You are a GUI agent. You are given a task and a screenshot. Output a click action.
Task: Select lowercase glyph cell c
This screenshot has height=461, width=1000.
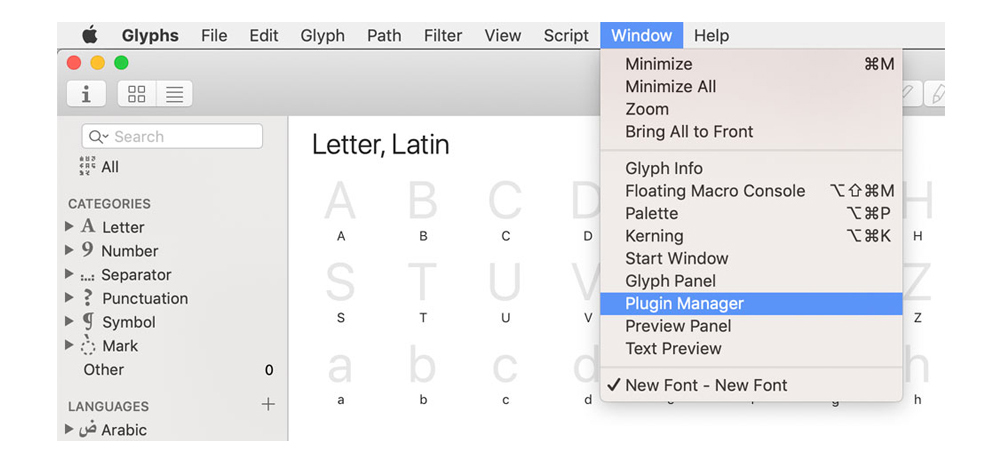click(505, 375)
